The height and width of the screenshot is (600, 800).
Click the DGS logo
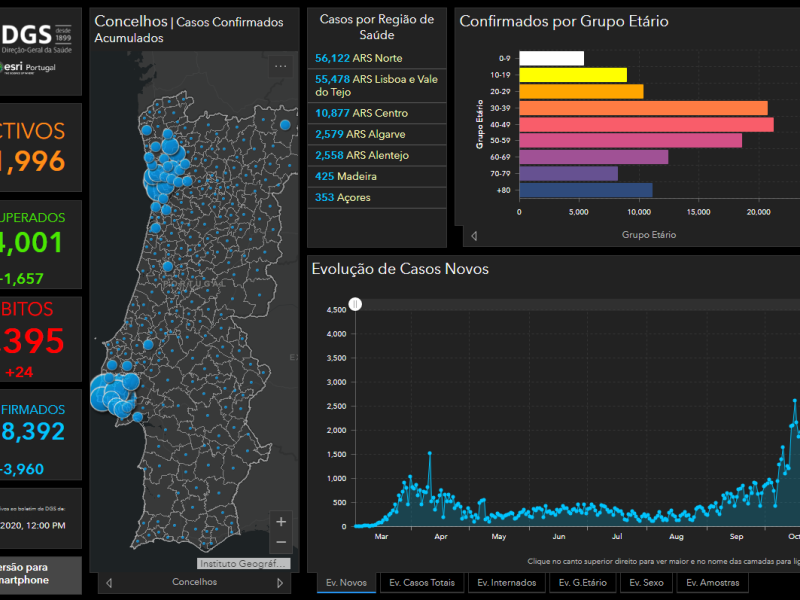click(36, 38)
